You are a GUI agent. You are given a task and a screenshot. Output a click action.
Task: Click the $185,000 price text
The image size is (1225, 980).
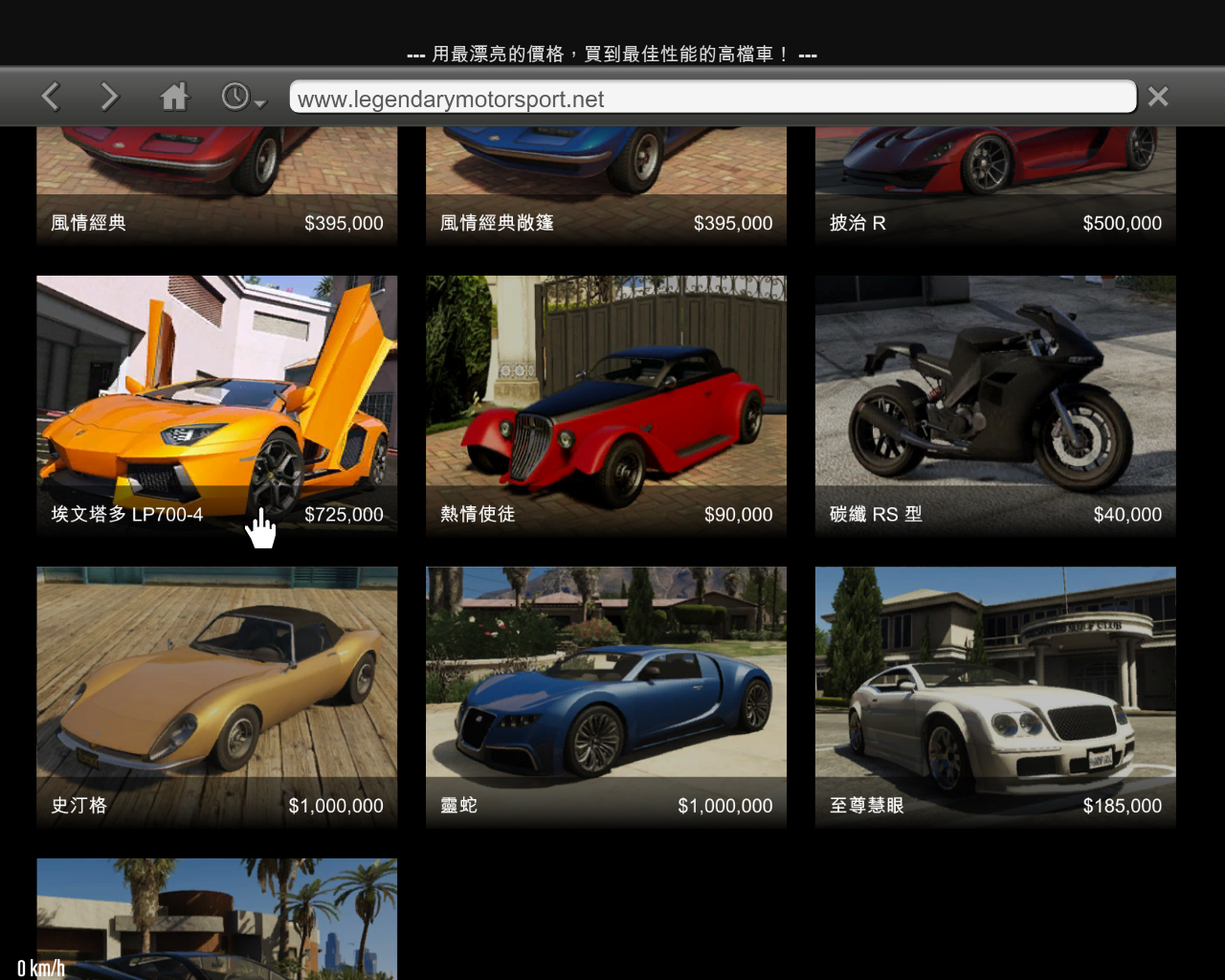(1122, 806)
